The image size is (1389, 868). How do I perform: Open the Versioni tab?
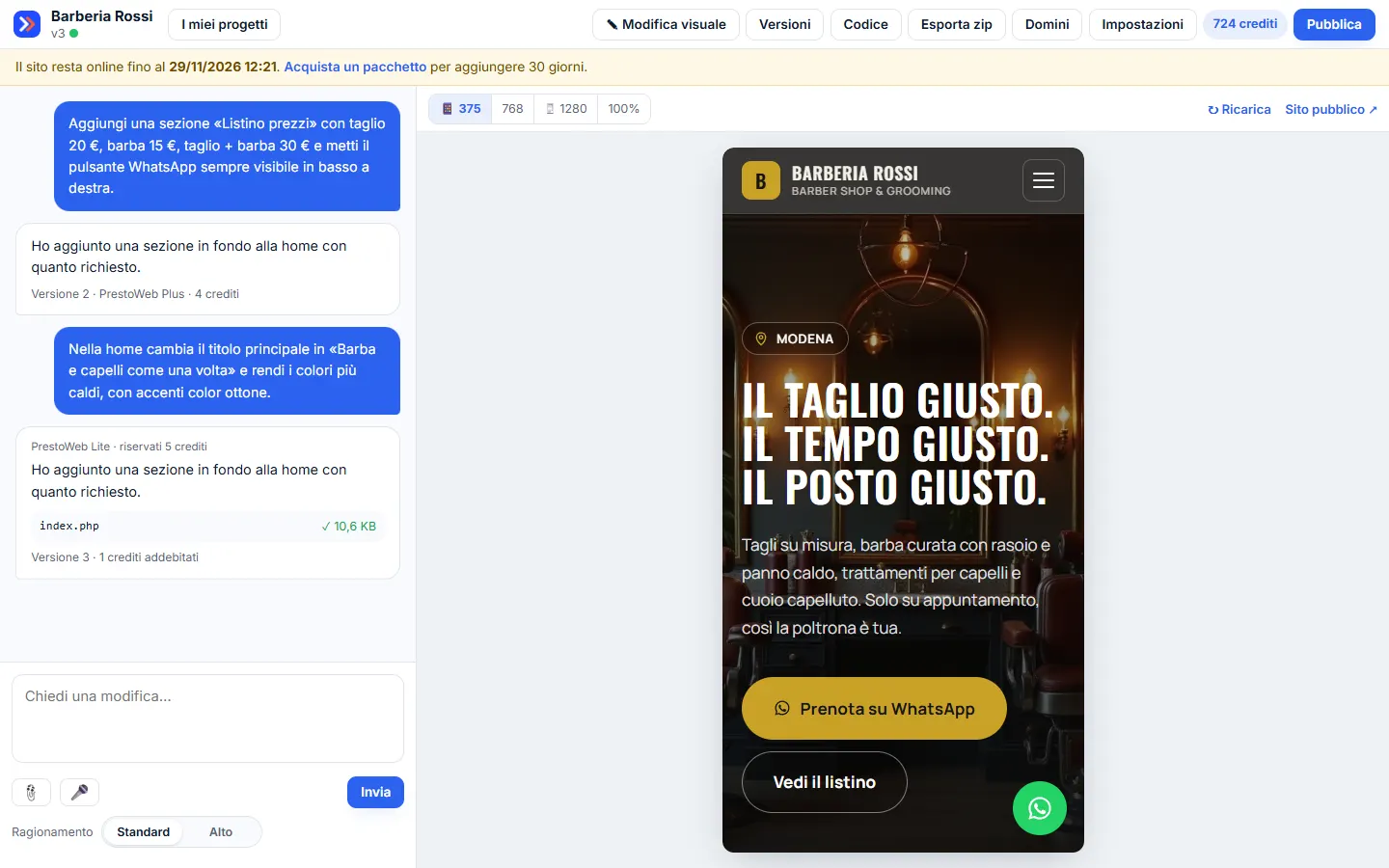point(784,24)
